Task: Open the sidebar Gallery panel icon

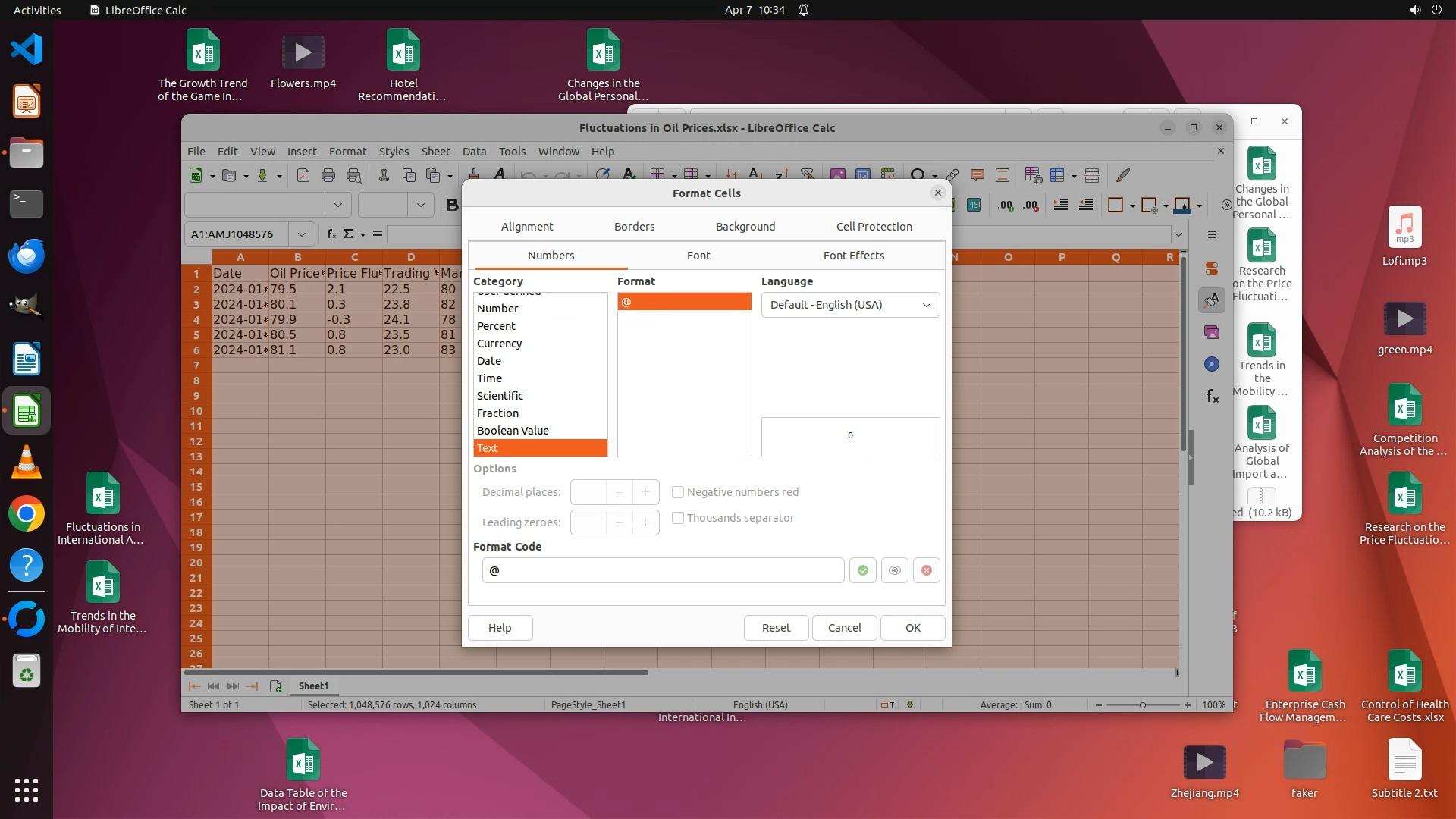Action: pos(1212,332)
